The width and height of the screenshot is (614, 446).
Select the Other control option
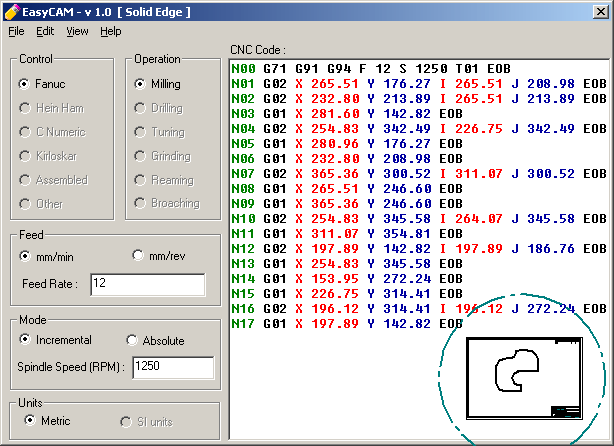41,204
